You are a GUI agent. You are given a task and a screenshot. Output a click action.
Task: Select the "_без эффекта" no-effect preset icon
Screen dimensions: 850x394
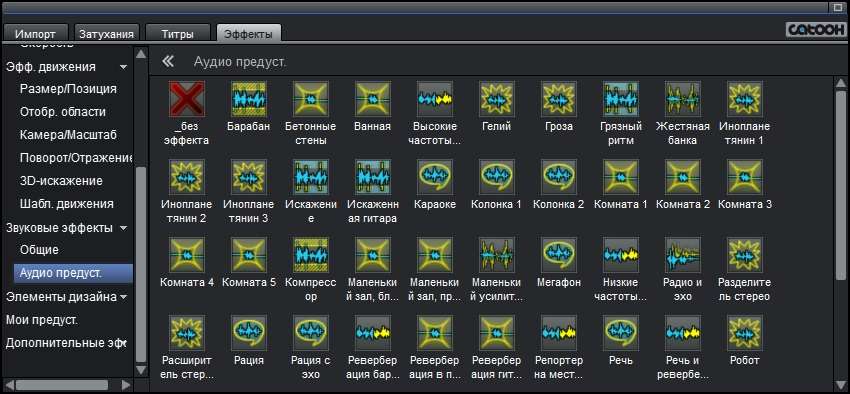click(186, 99)
